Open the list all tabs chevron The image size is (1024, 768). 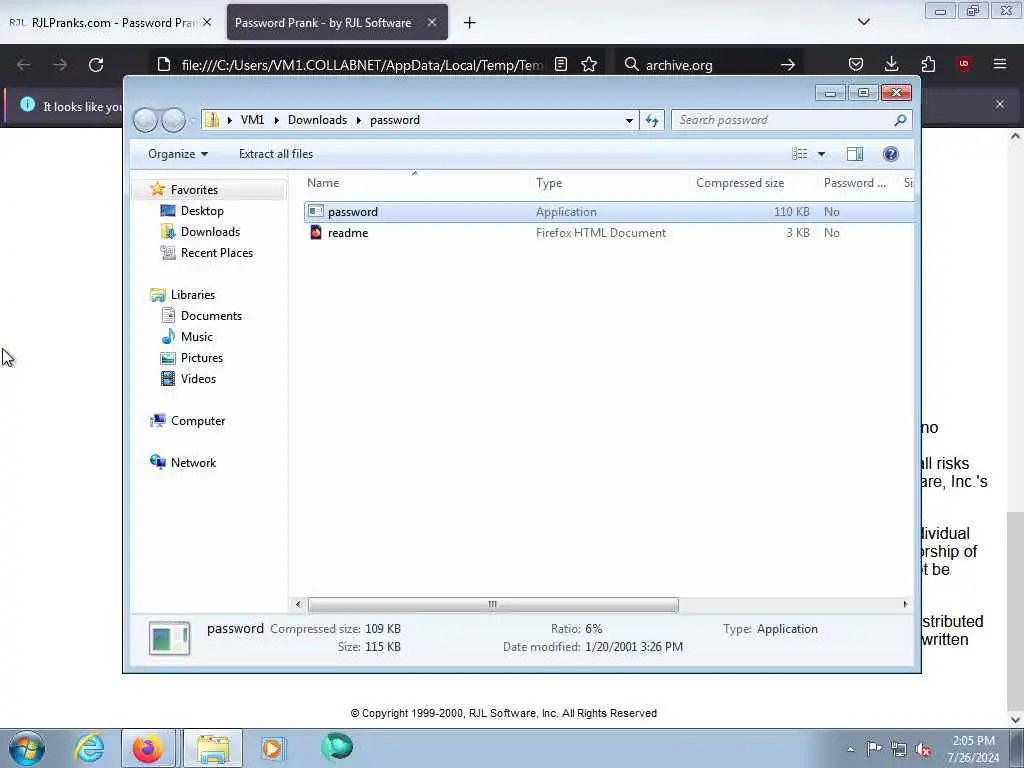point(864,22)
